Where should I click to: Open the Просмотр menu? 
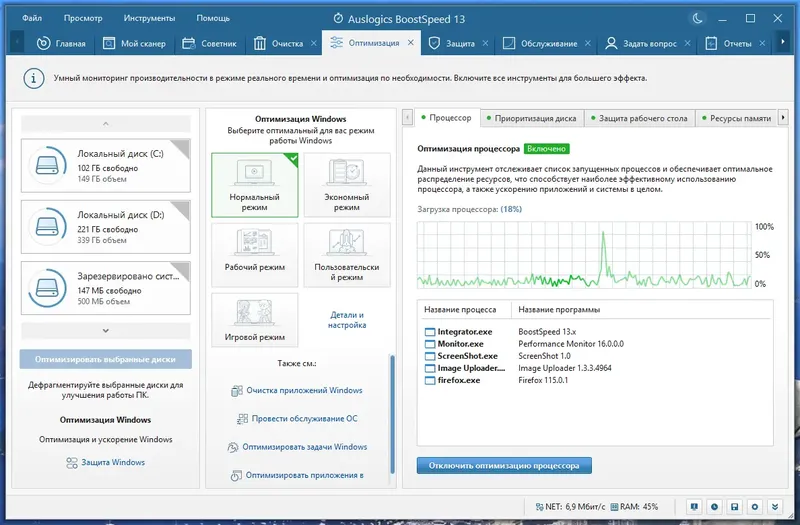[83, 18]
